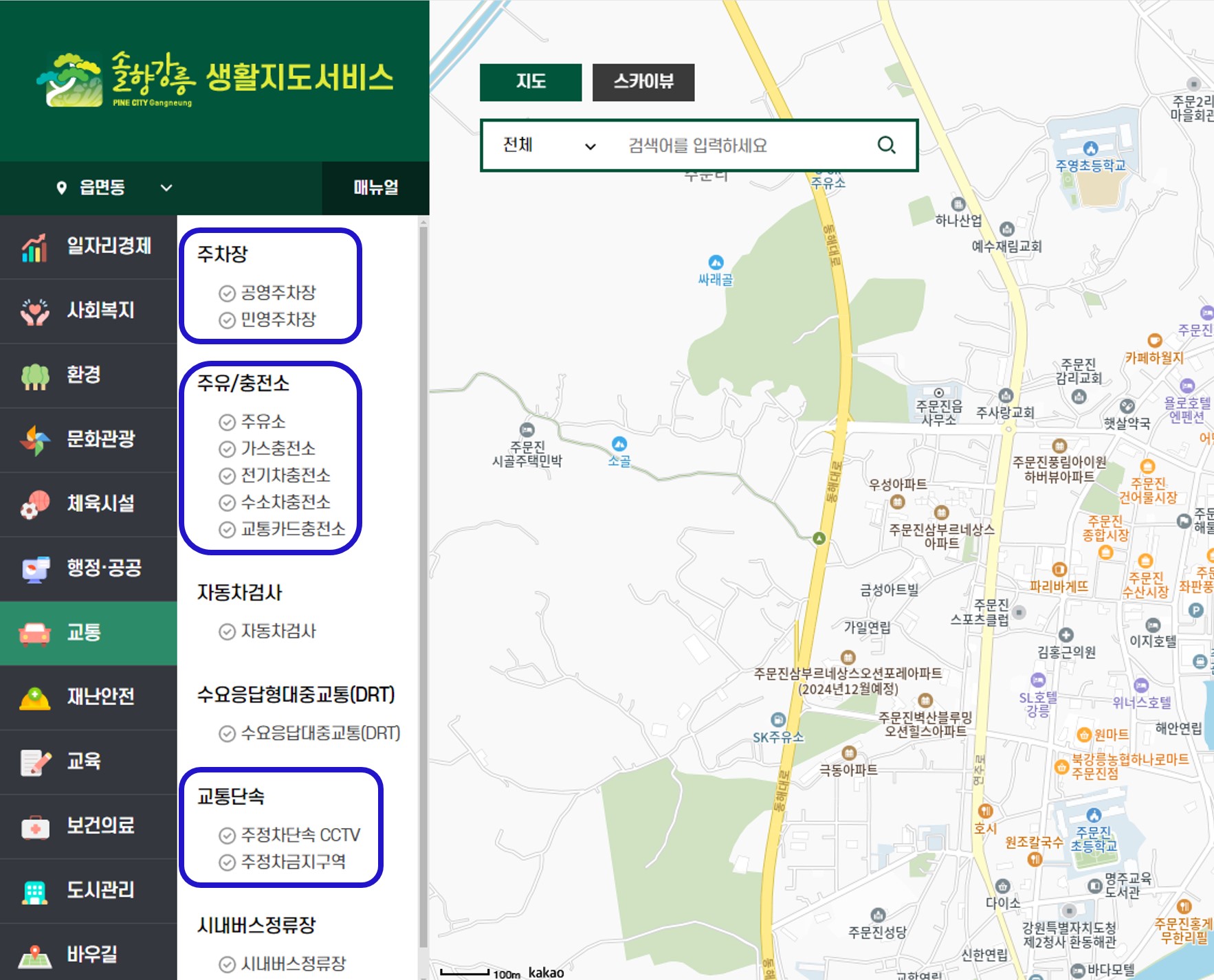The width and height of the screenshot is (1214, 980).
Task: Click the 주문진성당 map marker
Action: tap(878, 915)
